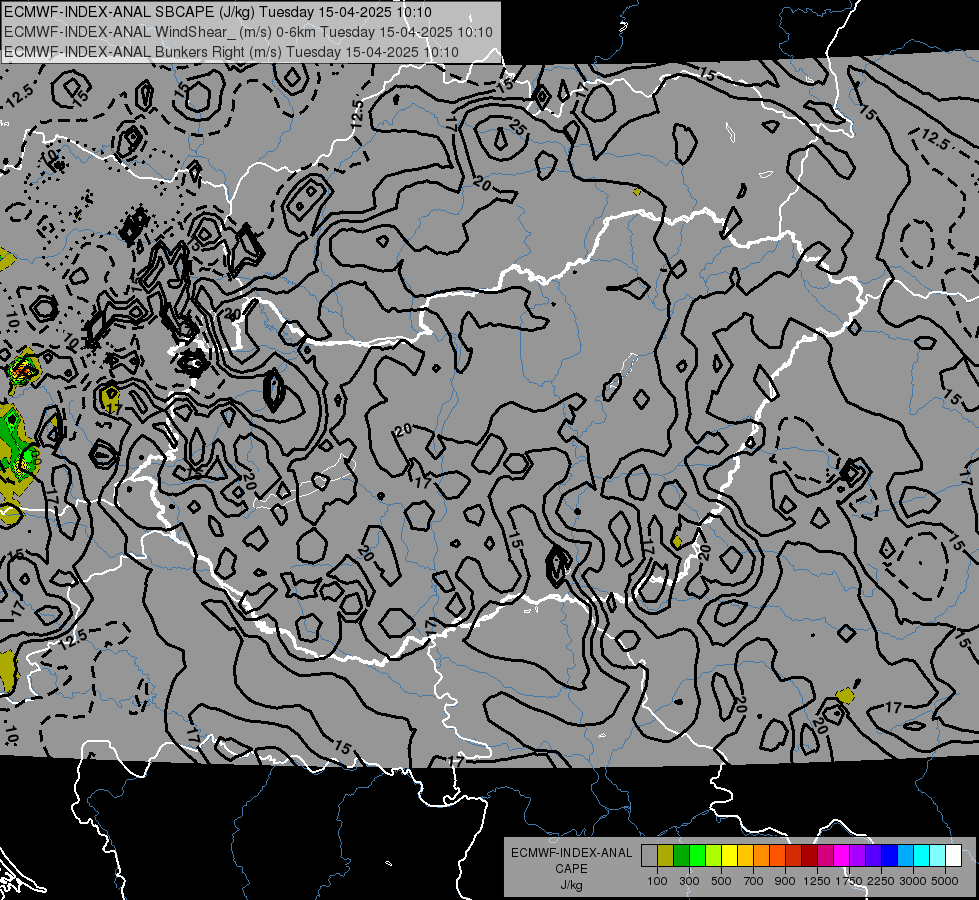The width and height of the screenshot is (979, 900).
Task: Click the J/kg unit label in legend
Action: point(571,885)
